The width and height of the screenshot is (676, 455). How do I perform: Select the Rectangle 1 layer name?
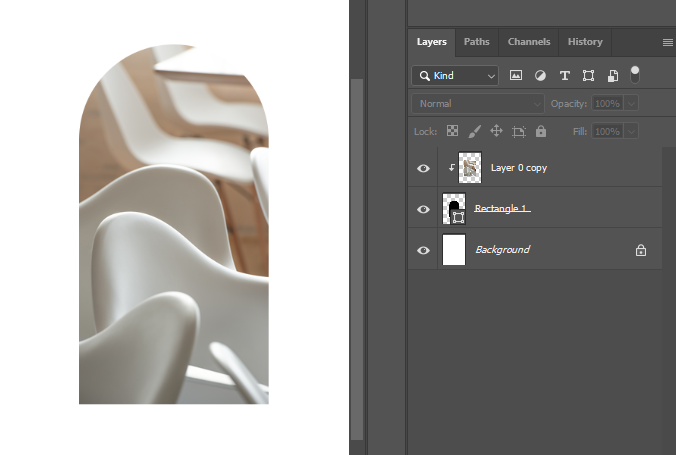tap(502, 209)
